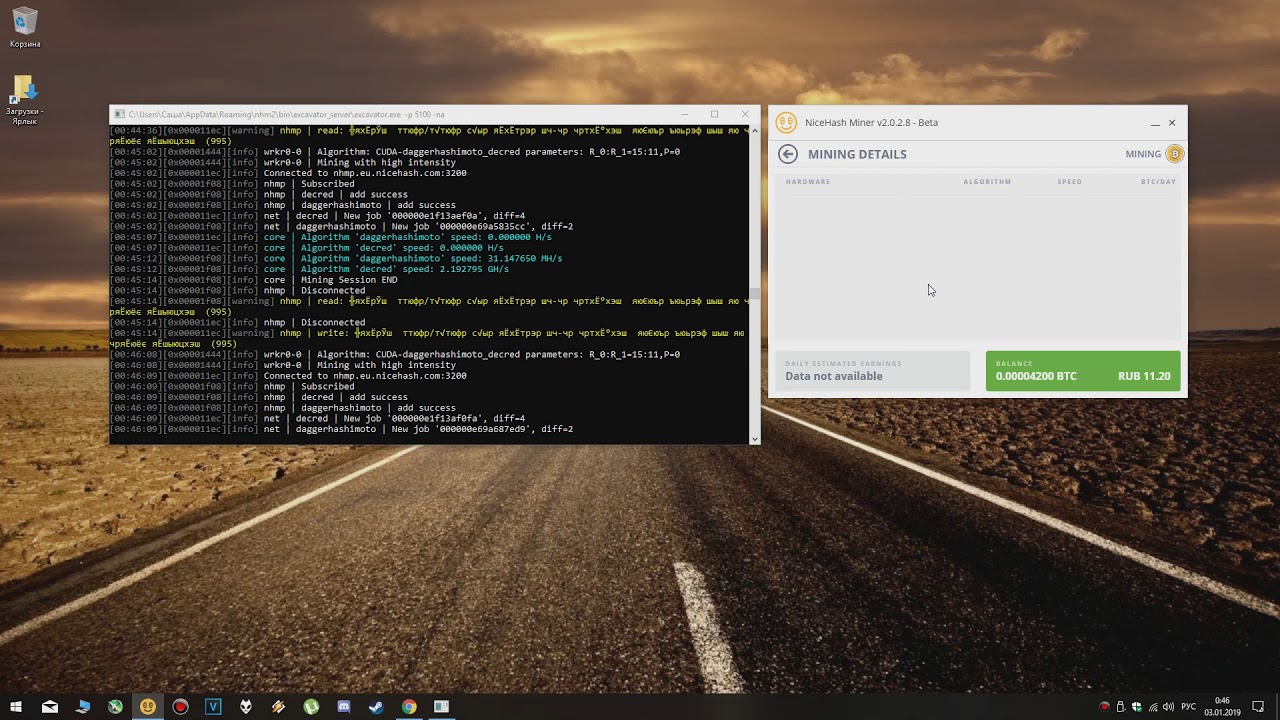Open Discord from the taskbar
Viewport: 1280px width, 720px height.
[x=344, y=706]
